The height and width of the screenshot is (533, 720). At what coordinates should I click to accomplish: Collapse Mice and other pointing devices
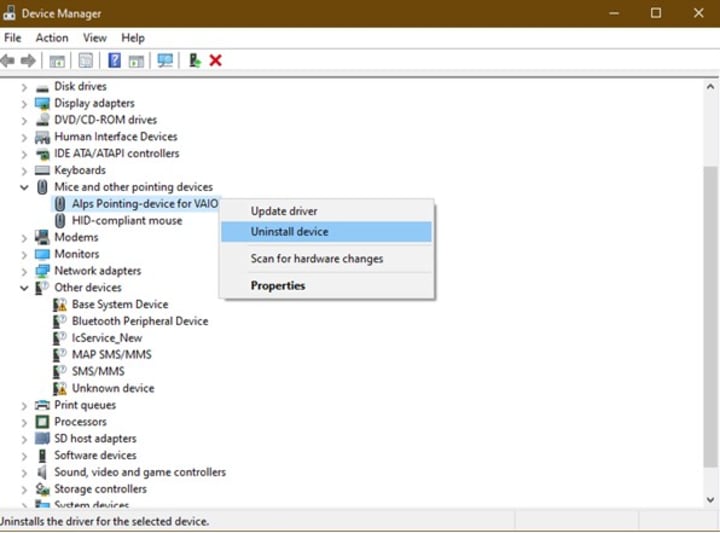click(24, 187)
